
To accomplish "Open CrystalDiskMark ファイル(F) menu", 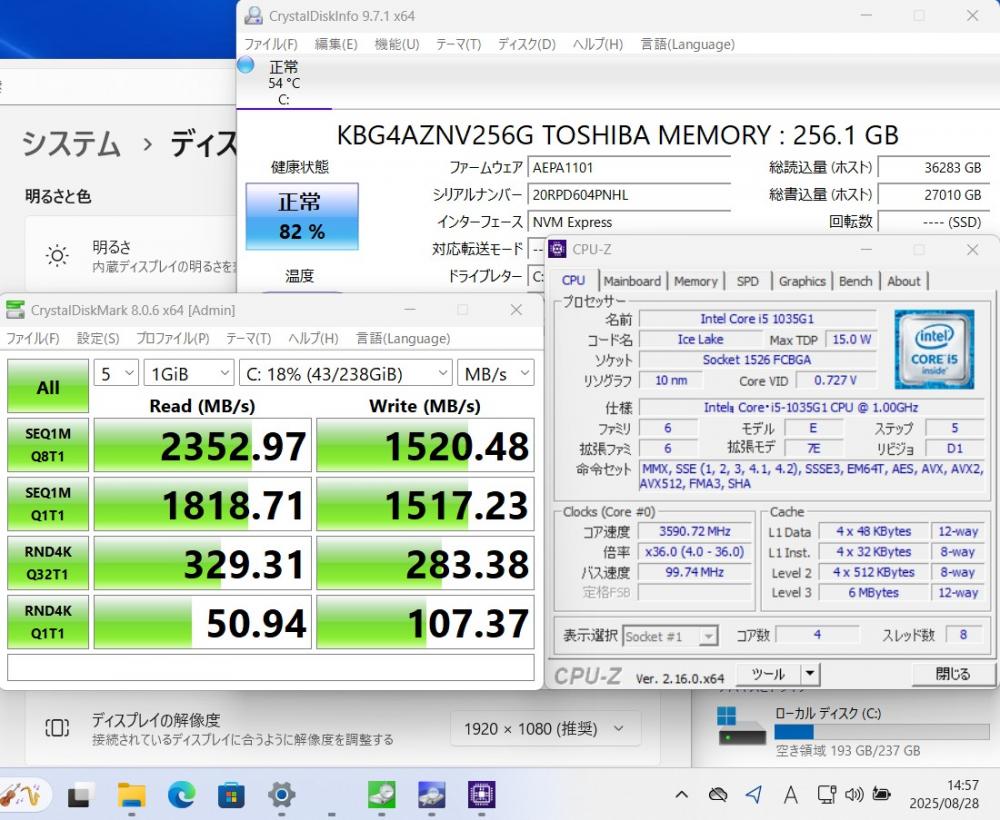I will click(x=33, y=338).
